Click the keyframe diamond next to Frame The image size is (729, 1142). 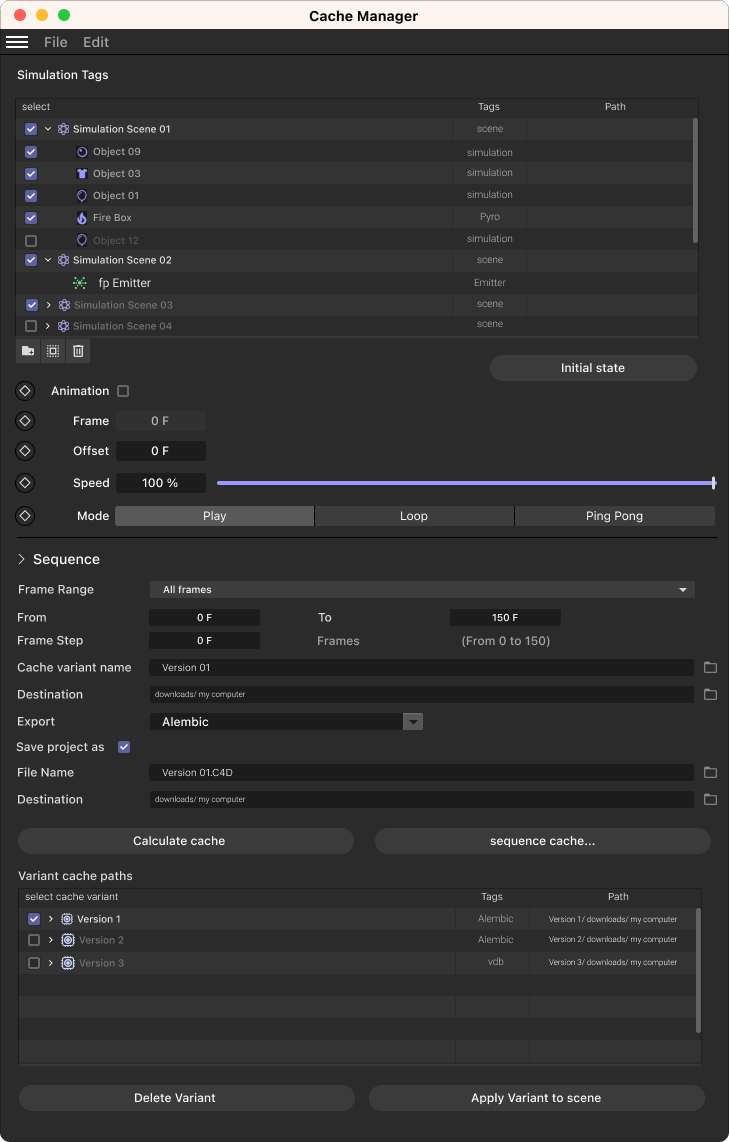pyautogui.click(x=25, y=421)
